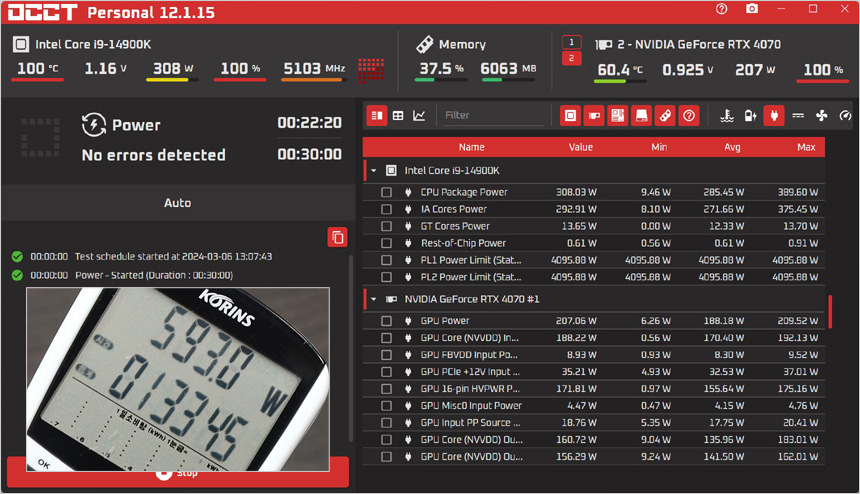Open the power meter photo thumbnail
The width and height of the screenshot is (860, 494).
click(x=178, y=379)
